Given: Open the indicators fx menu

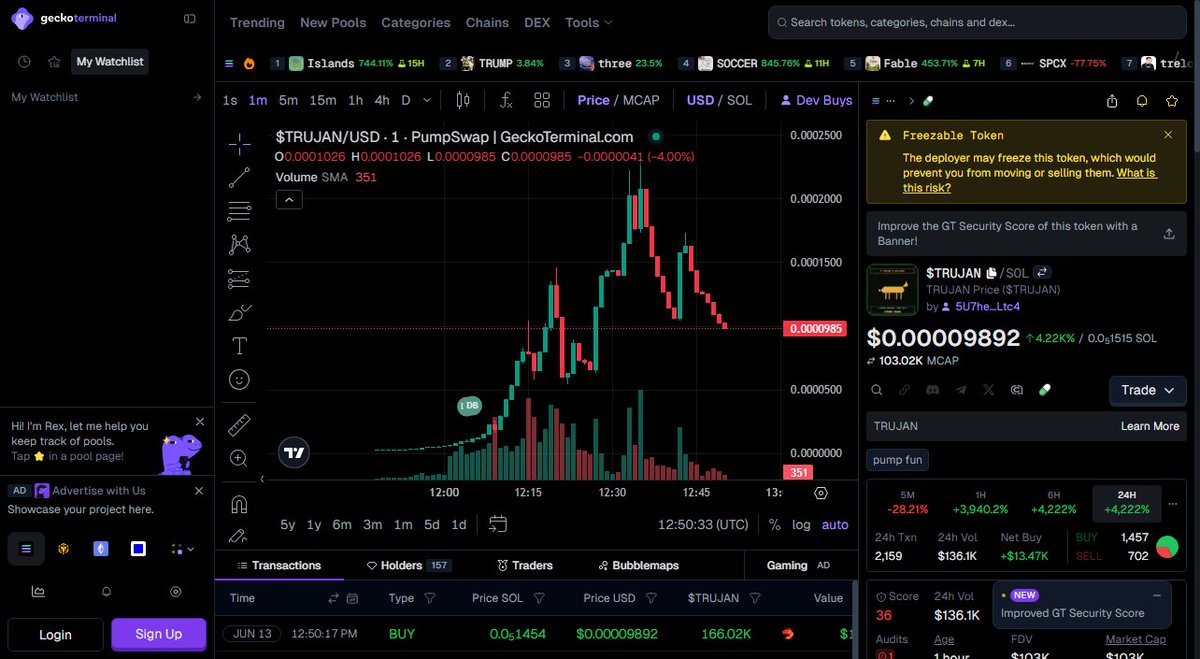Looking at the screenshot, I should click(x=506, y=100).
